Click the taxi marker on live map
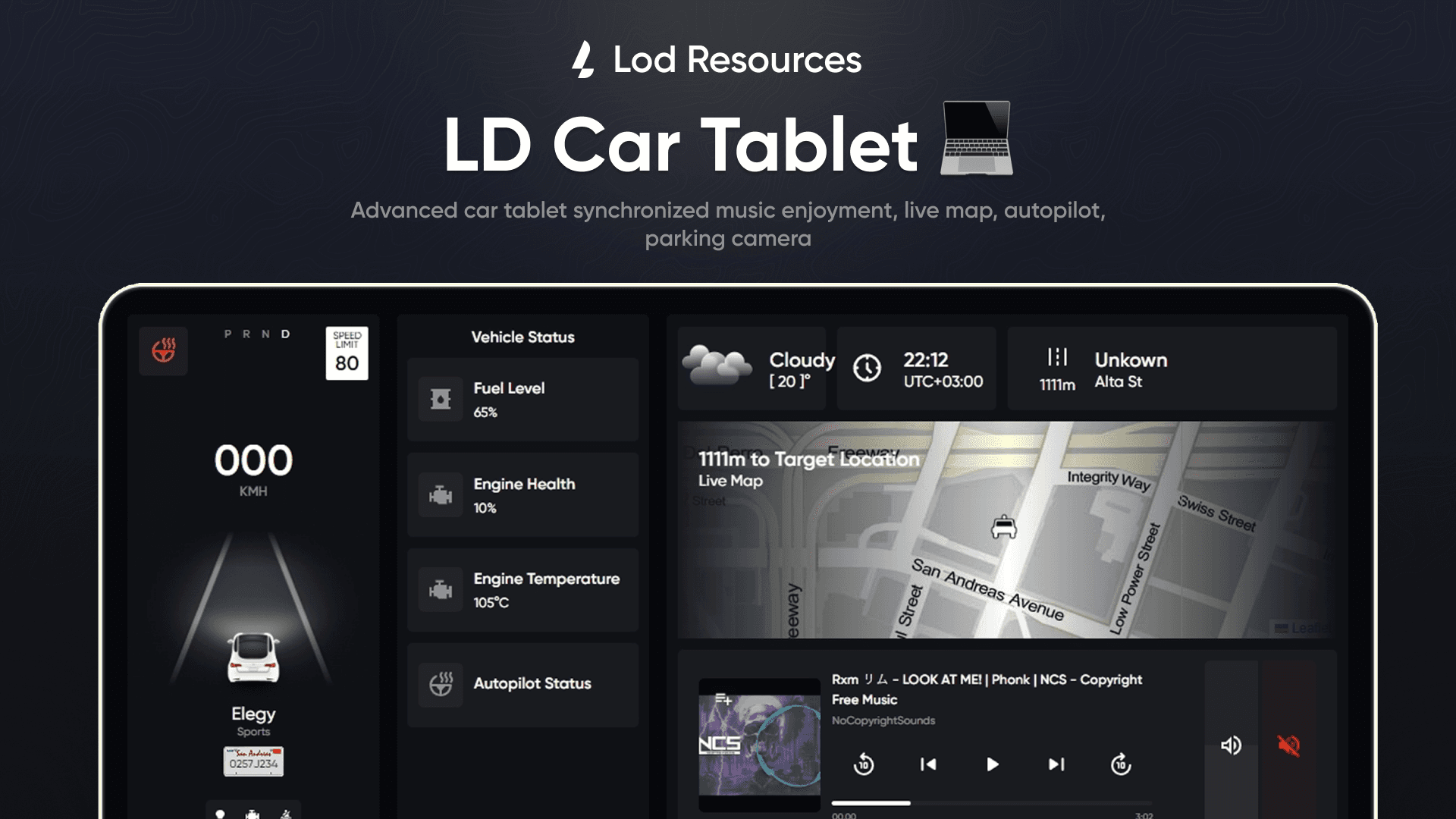Viewport: 1456px width, 819px height. (x=1004, y=526)
